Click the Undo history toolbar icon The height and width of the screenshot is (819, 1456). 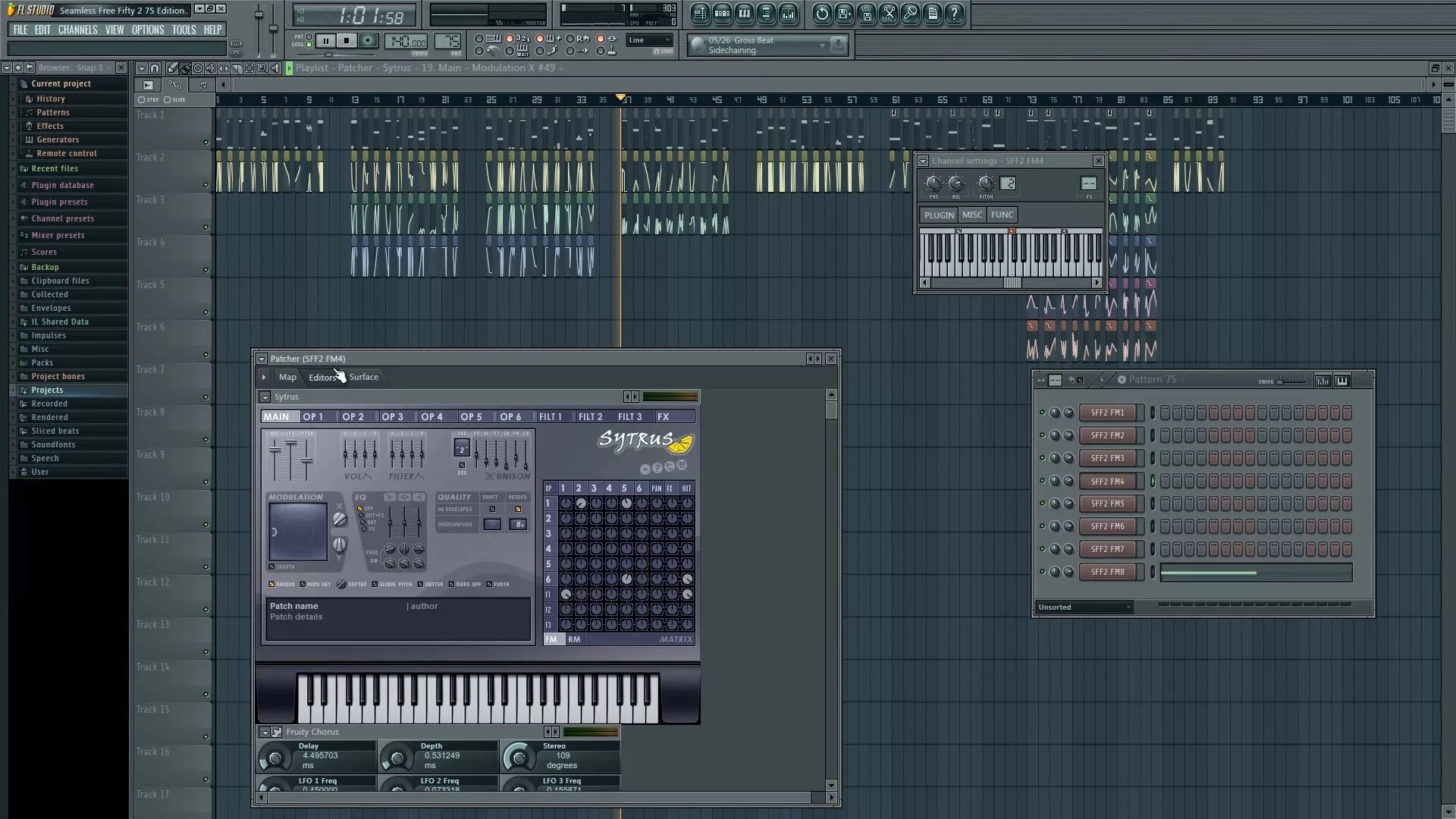point(822,13)
